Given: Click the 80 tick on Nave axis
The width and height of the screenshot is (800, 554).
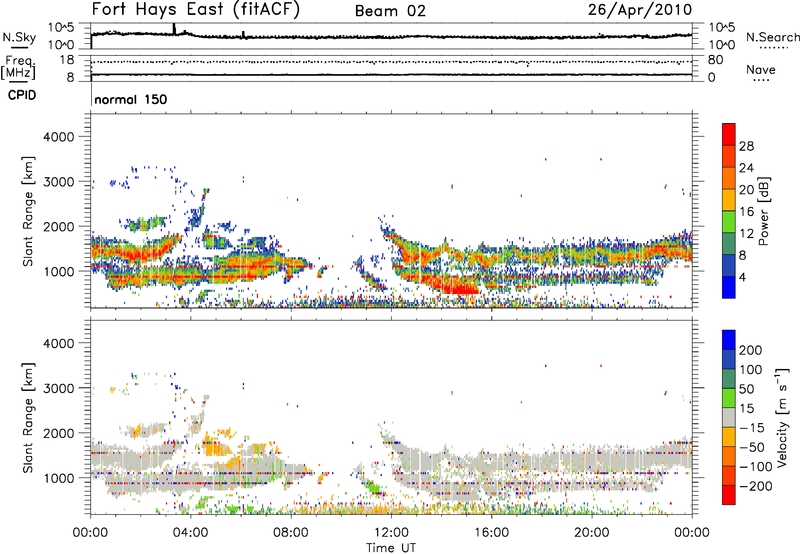Looking at the screenshot, I should click(x=715, y=60).
